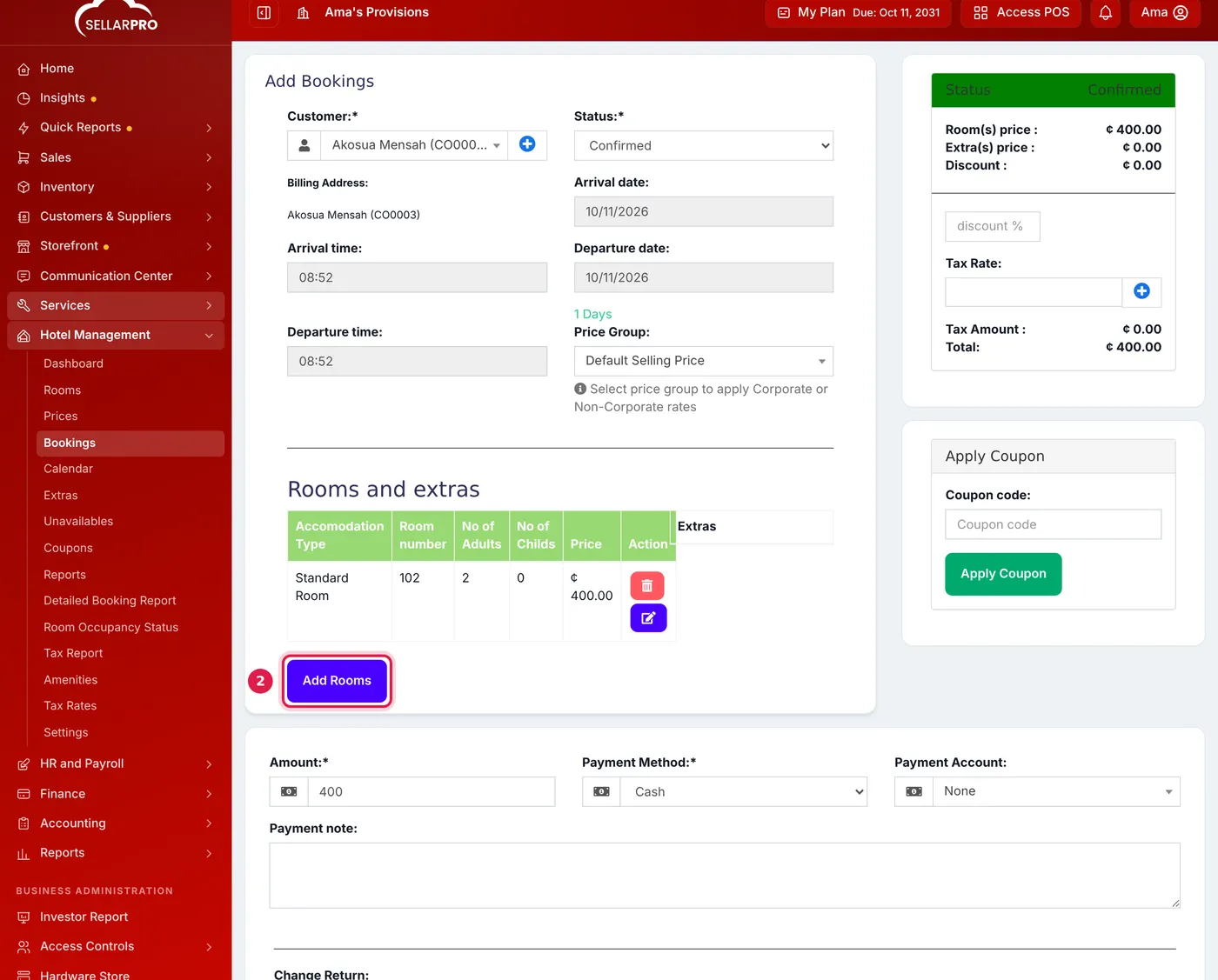Collapse the Hotel Management menu
Image resolution: width=1218 pixels, height=980 pixels.
(116, 335)
